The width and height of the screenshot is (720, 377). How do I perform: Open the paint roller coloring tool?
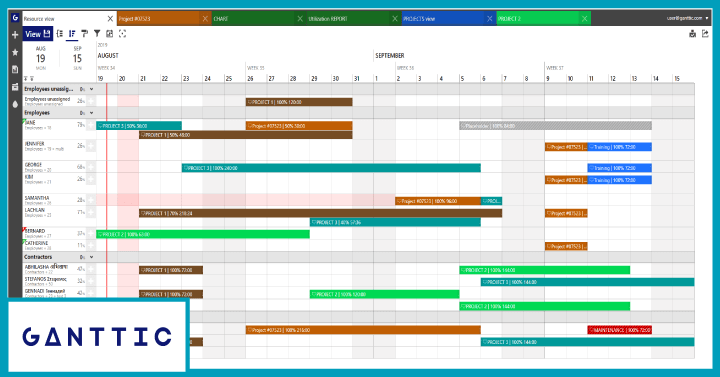click(x=84, y=34)
